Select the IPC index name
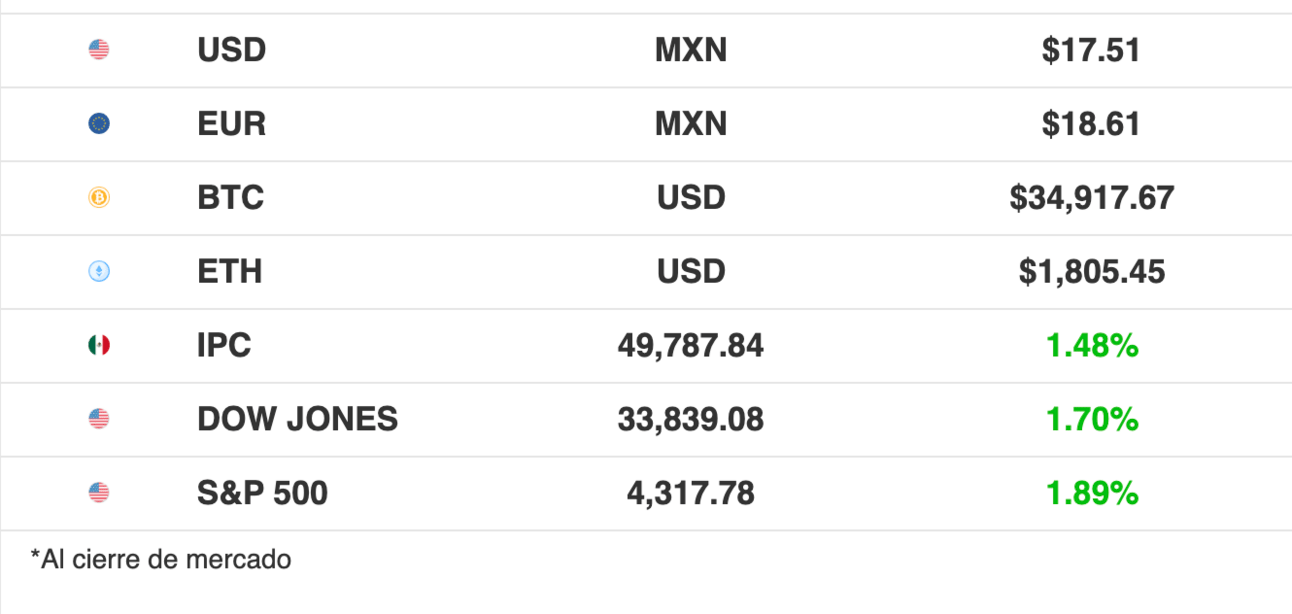 pos(224,346)
